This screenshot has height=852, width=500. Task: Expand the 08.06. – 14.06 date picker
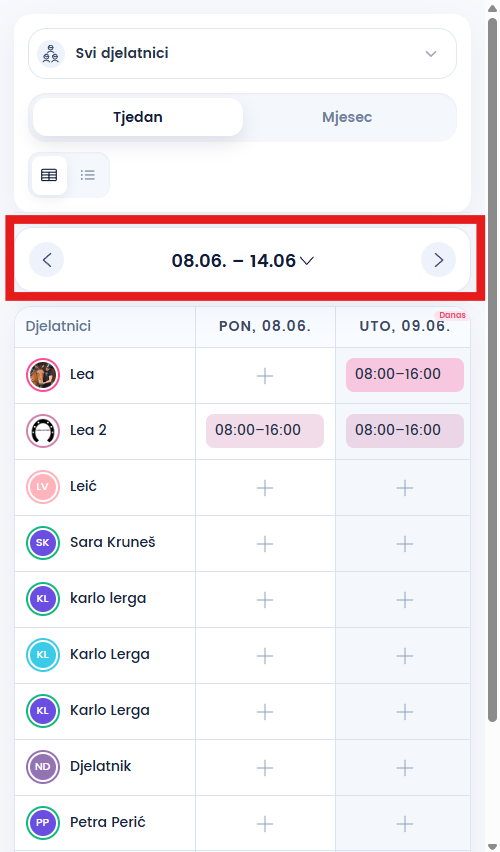(x=242, y=260)
